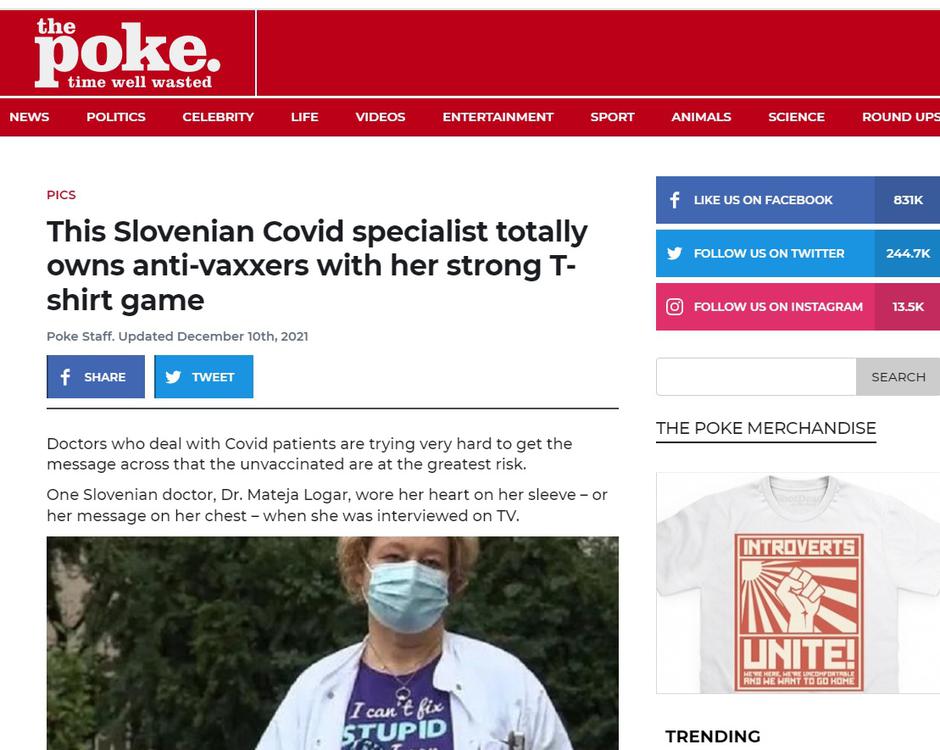This screenshot has width=940, height=750.
Task: Select the Sport nav item
Action: (x=612, y=117)
